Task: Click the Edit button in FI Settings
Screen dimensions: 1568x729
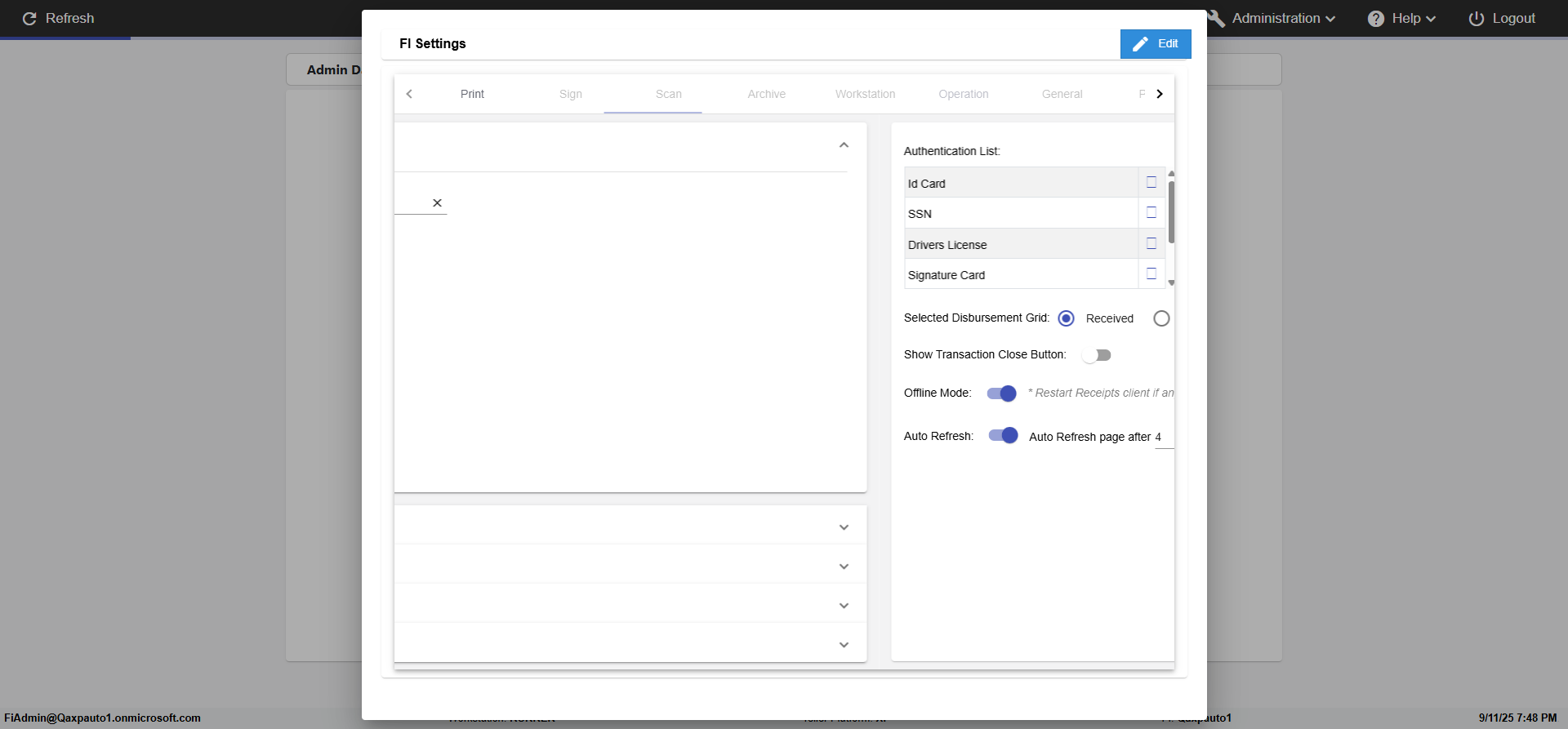Action: [x=1156, y=44]
